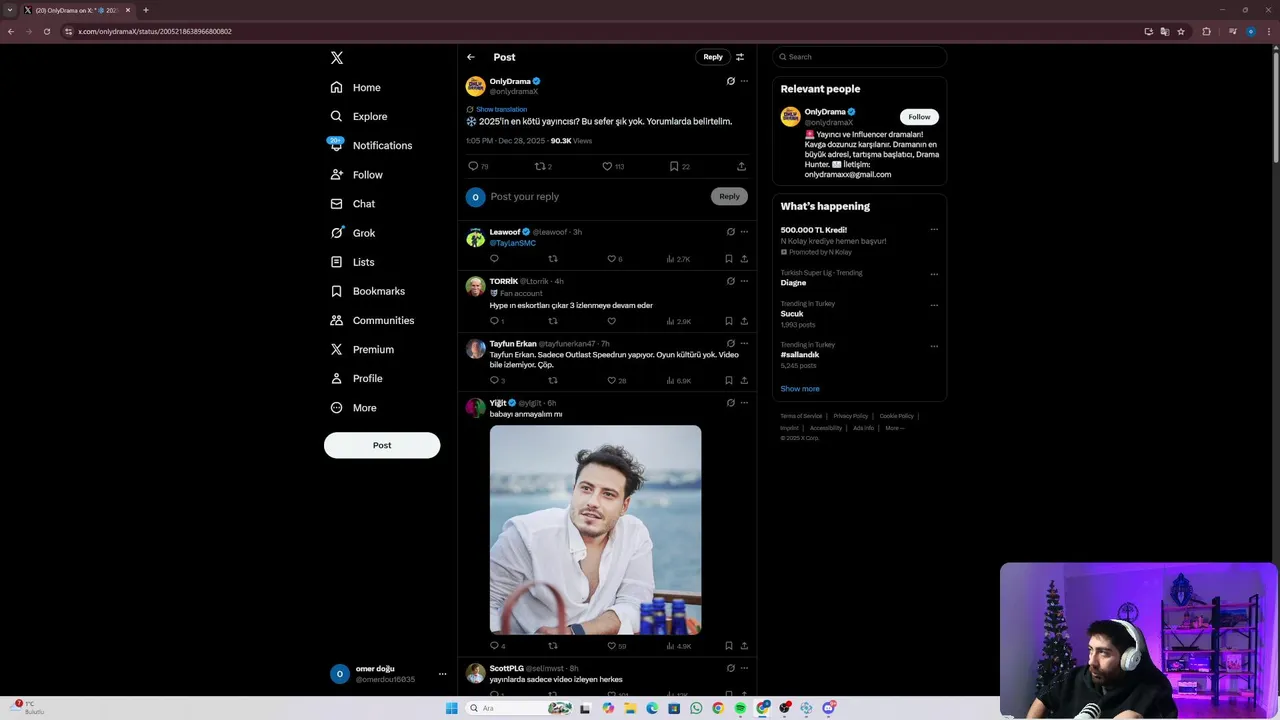Share Tayfun Erkan's reply
This screenshot has height=720, width=1280.
pos(744,381)
